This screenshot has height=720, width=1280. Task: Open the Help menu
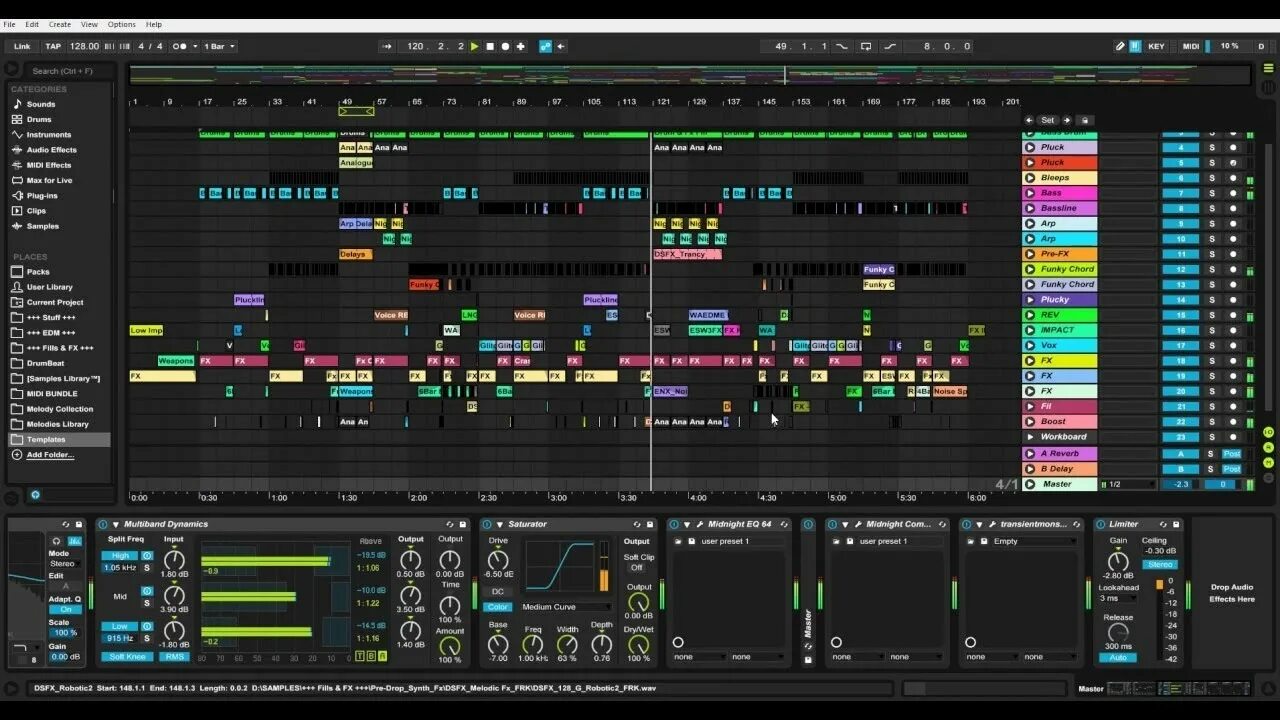(x=154, y=24)
